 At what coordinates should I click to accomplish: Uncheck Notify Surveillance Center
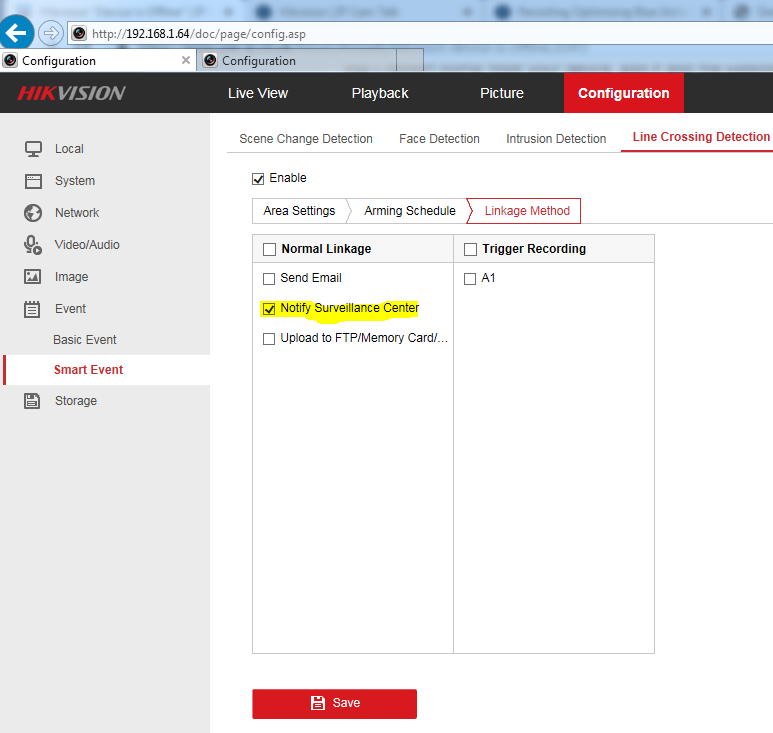pos(268,309)
